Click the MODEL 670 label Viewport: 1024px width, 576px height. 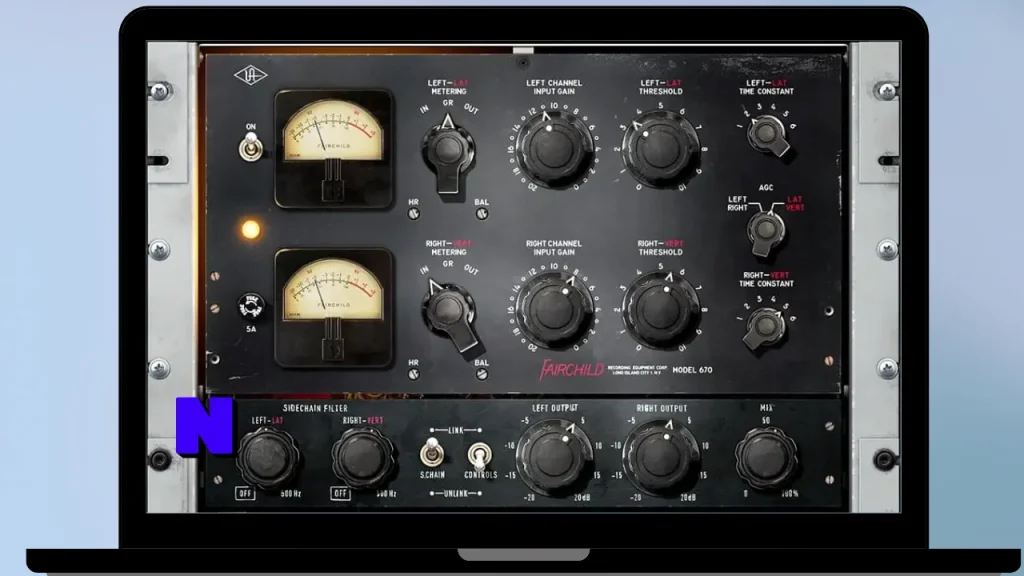click(692, 370)
